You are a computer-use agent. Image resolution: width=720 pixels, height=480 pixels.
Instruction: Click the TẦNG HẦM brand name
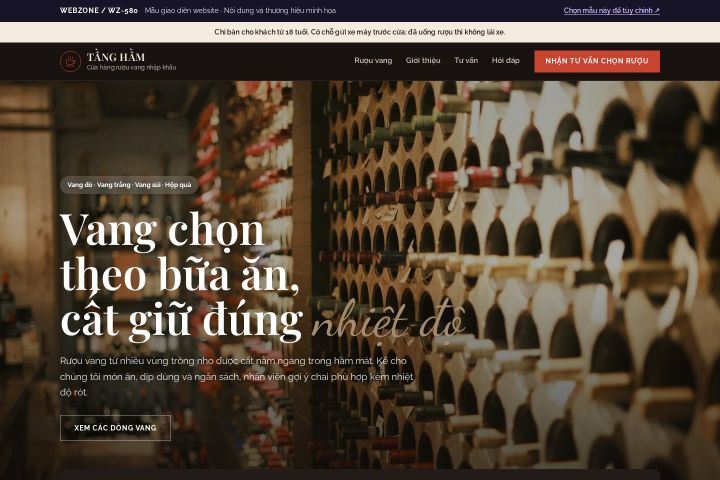[116, 57]
